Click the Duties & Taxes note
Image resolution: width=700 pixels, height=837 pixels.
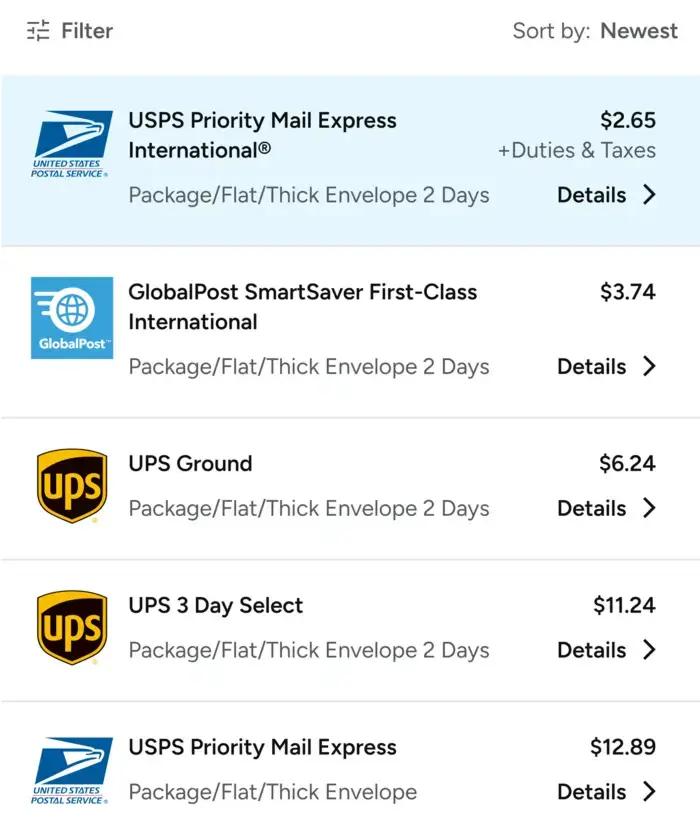click(x=577, y=151)
